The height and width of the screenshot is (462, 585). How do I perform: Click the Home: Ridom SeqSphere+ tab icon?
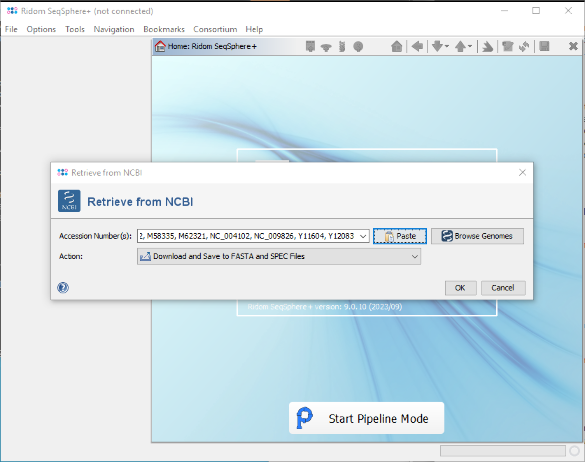(160, 46)
